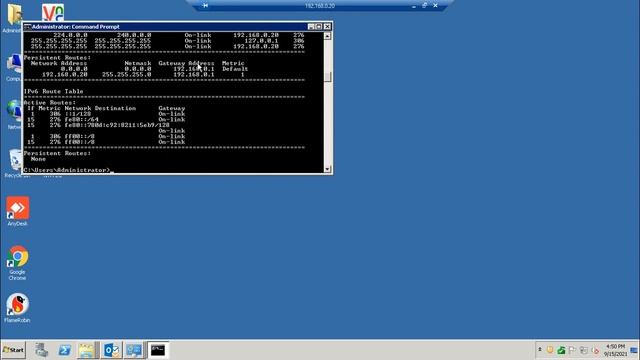Image resolution: width=640 pixels, height=360 pixels.
Task: Restore down the remote session window
Action: pyautogui.click(x=424, y=6)
